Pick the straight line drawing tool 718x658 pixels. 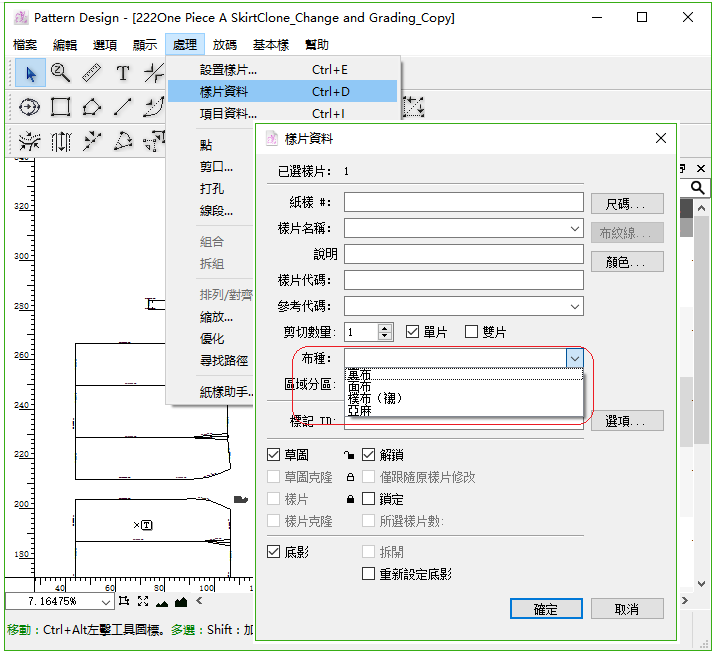coord(123,107)
